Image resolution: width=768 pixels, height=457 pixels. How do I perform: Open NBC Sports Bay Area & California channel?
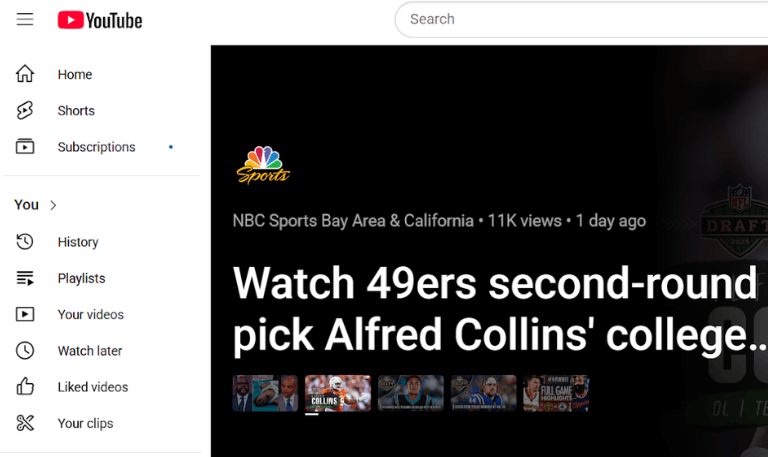[353, 221]
